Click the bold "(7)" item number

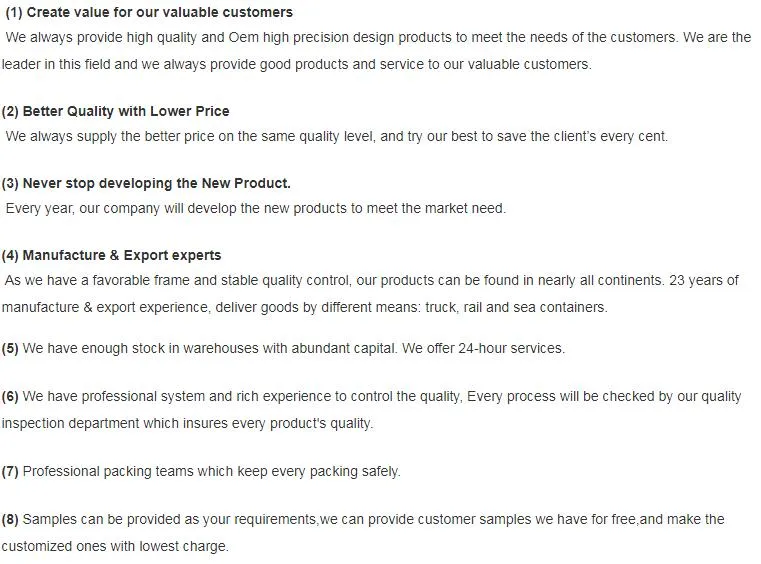tap(10, 471)
